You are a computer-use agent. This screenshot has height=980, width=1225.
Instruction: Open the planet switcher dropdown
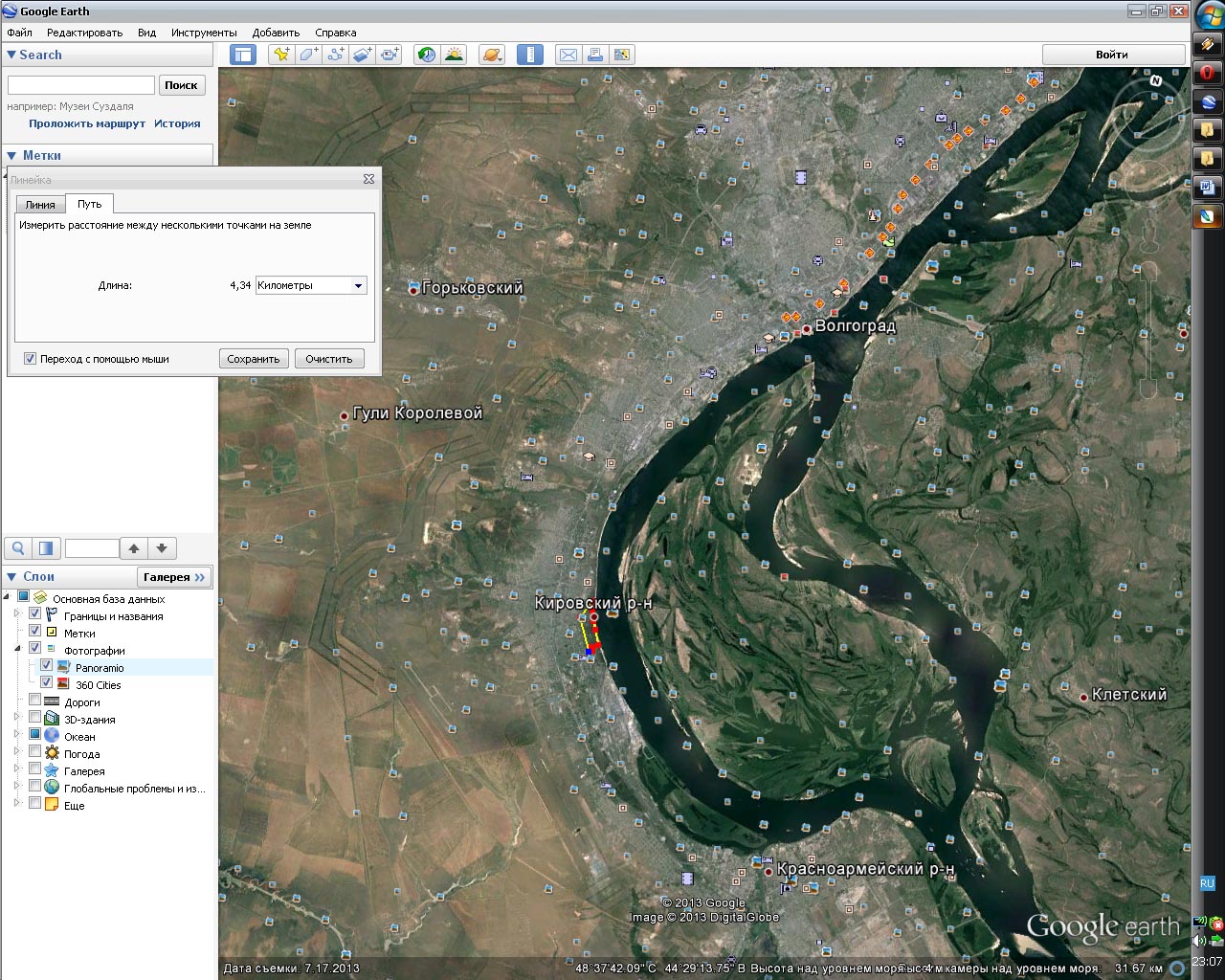(492, 55)
